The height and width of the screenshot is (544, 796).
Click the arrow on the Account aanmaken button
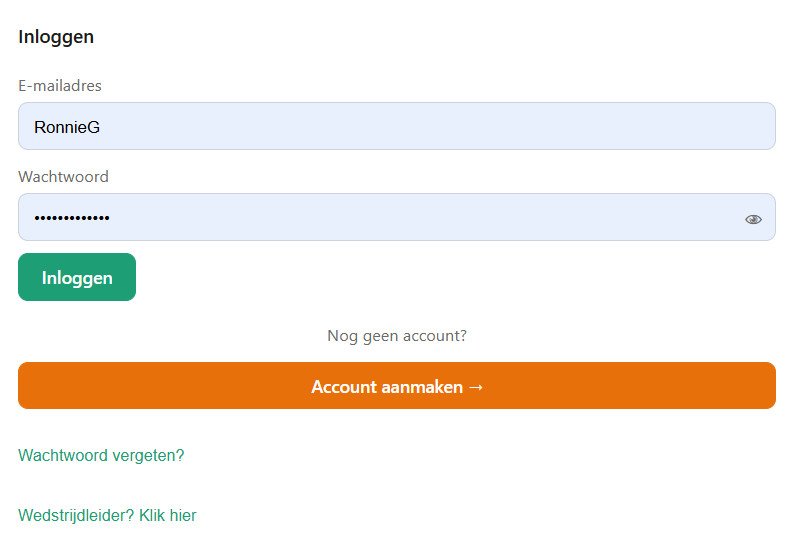point(475,387)
